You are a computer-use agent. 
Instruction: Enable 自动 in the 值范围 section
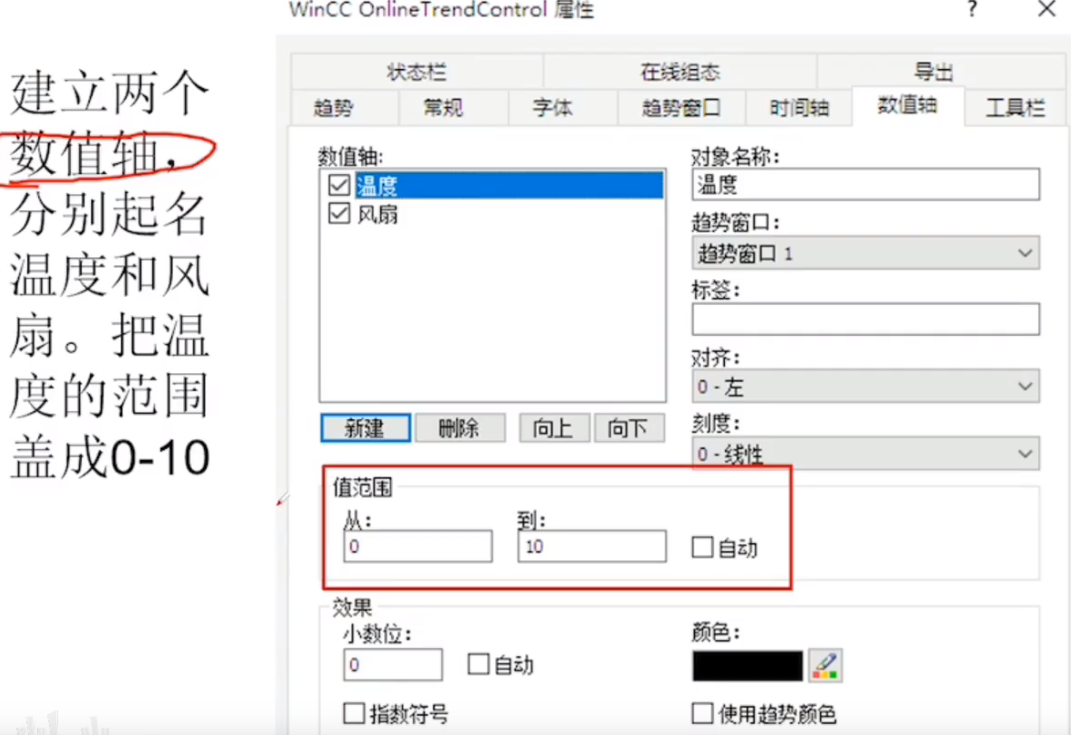(x=704, y=547)
